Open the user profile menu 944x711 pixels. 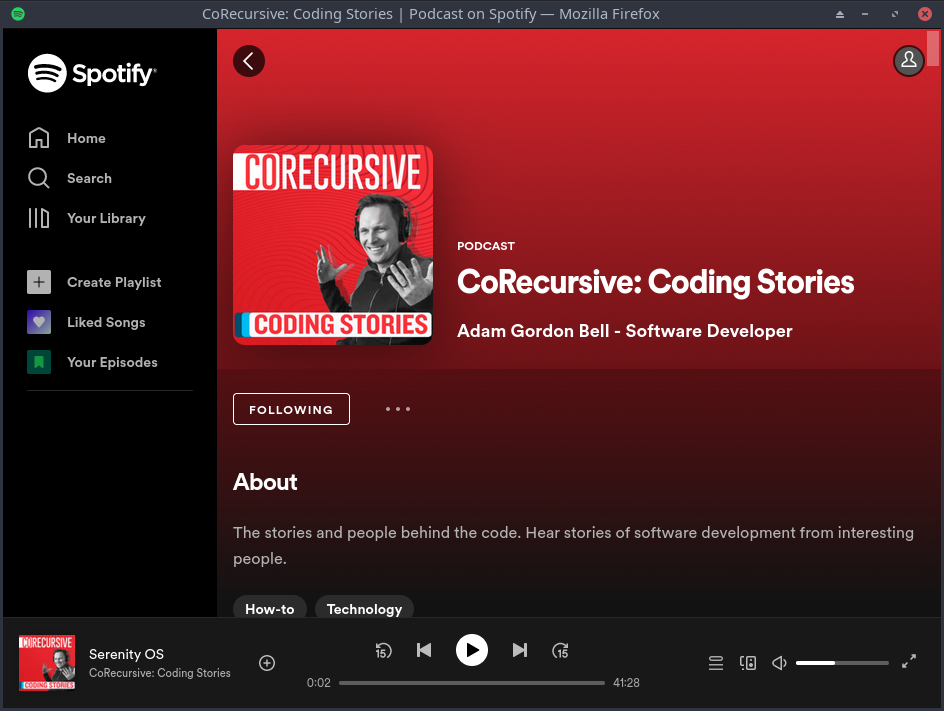pyautogui.click(x=908, y=61)
